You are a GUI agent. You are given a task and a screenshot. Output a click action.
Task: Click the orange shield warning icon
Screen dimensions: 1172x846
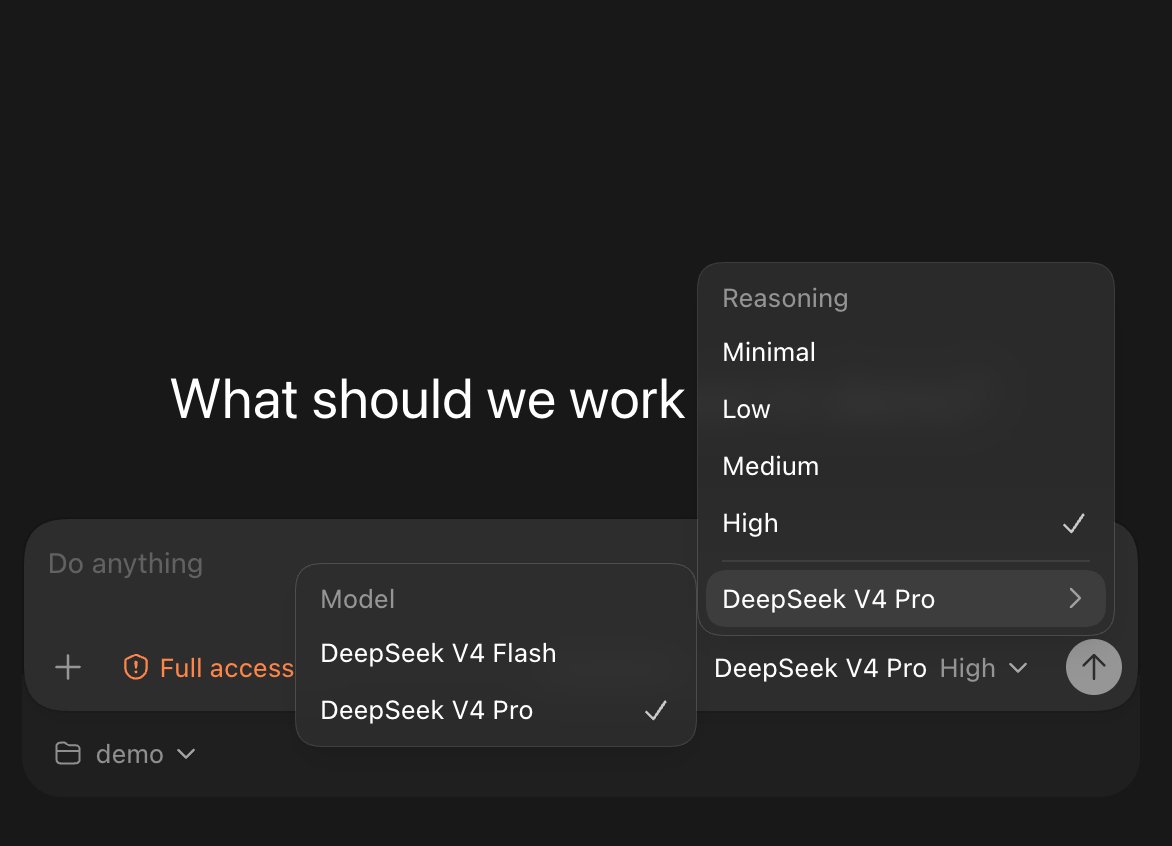135,667
